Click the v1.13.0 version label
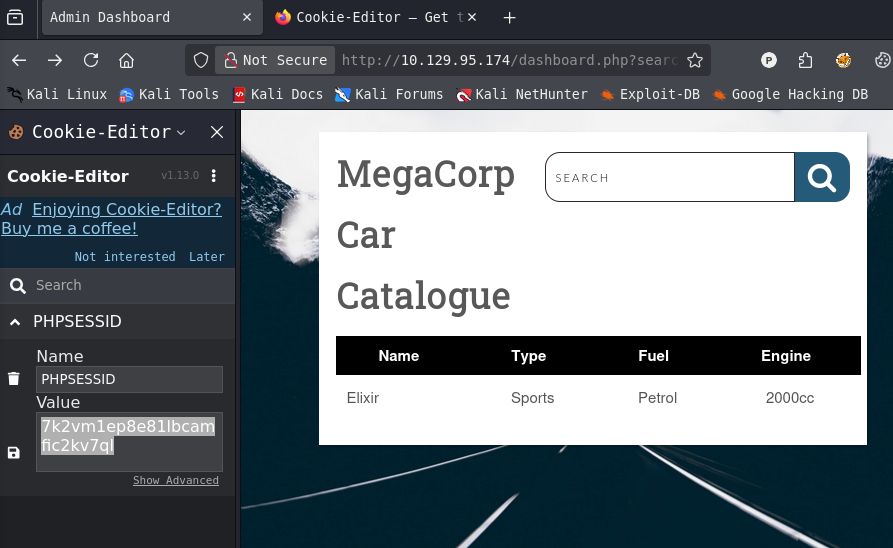Image resolution: width=893 pixels, height=548 pixels. pos(180,175)
